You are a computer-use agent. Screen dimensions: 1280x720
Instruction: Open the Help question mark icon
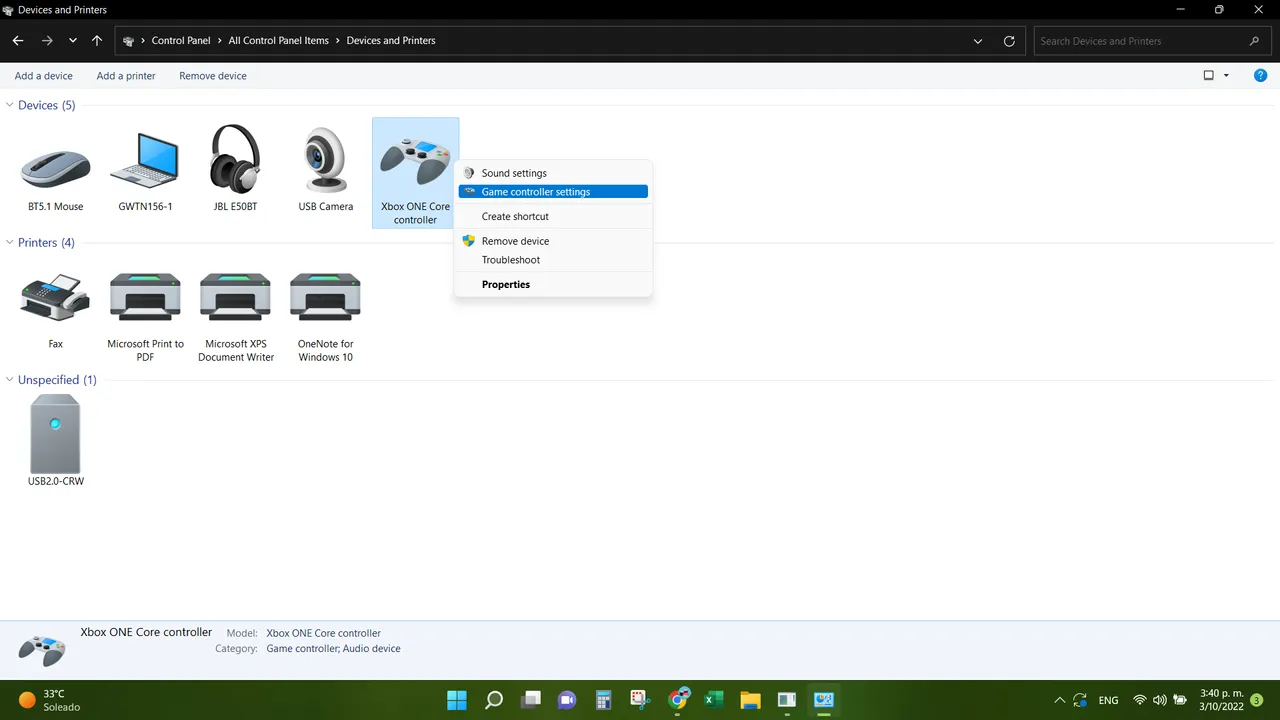[1260, 75]
